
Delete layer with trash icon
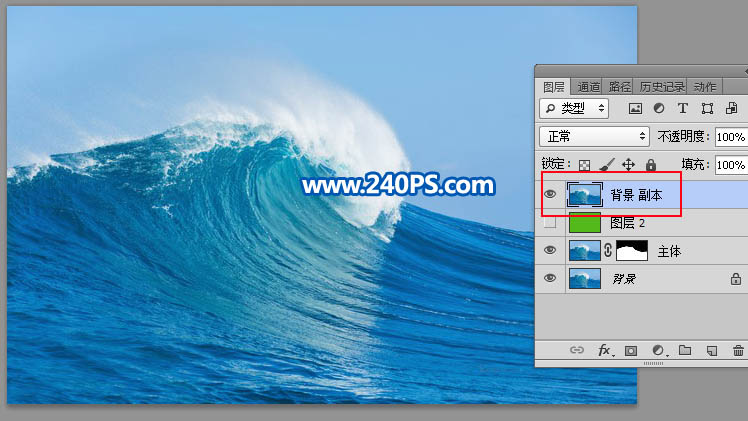738,351
